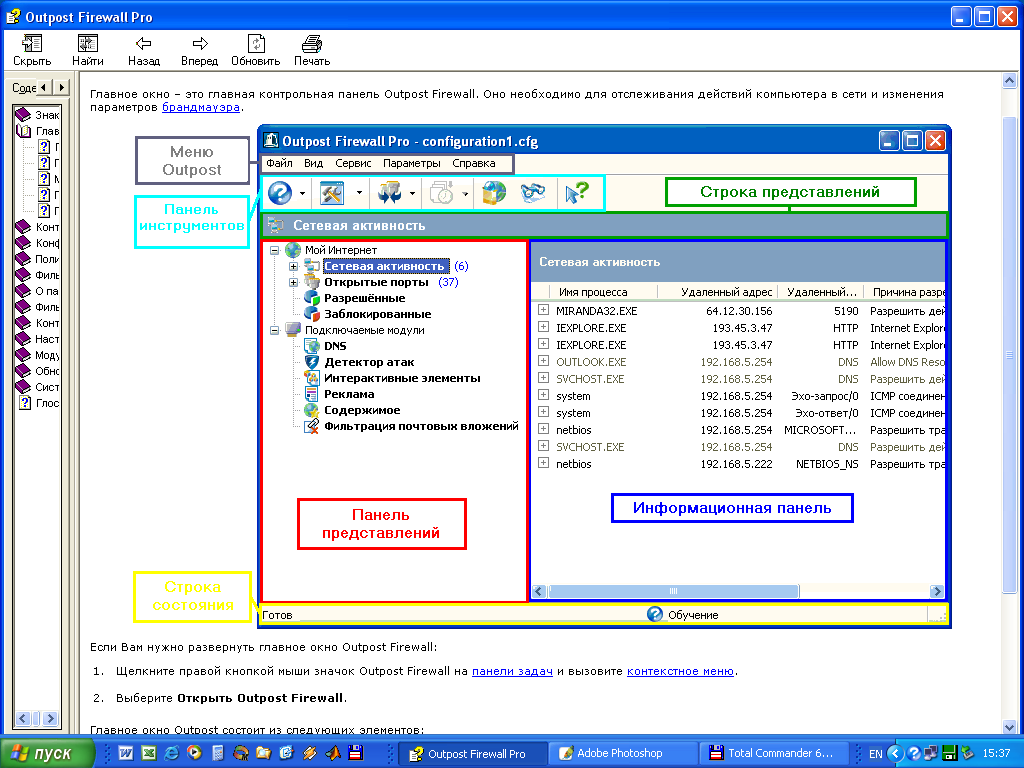Select Фильтрация почтовых вложений item
This screenshot has width=1024, height=768.
(421, 426)
